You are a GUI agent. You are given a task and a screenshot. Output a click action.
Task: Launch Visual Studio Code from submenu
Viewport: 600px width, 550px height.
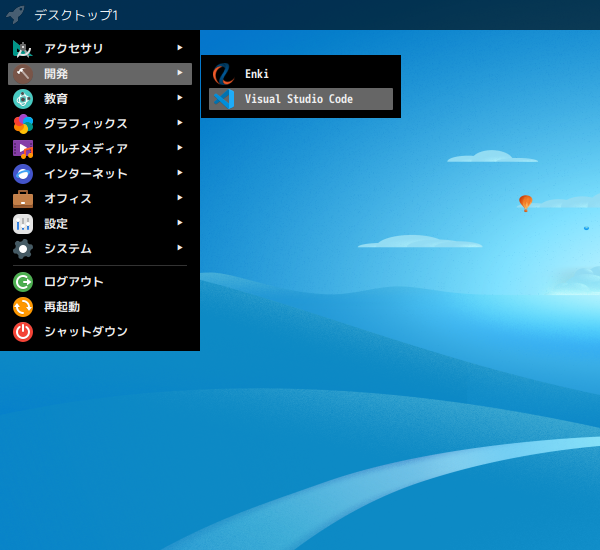(301, 99)
